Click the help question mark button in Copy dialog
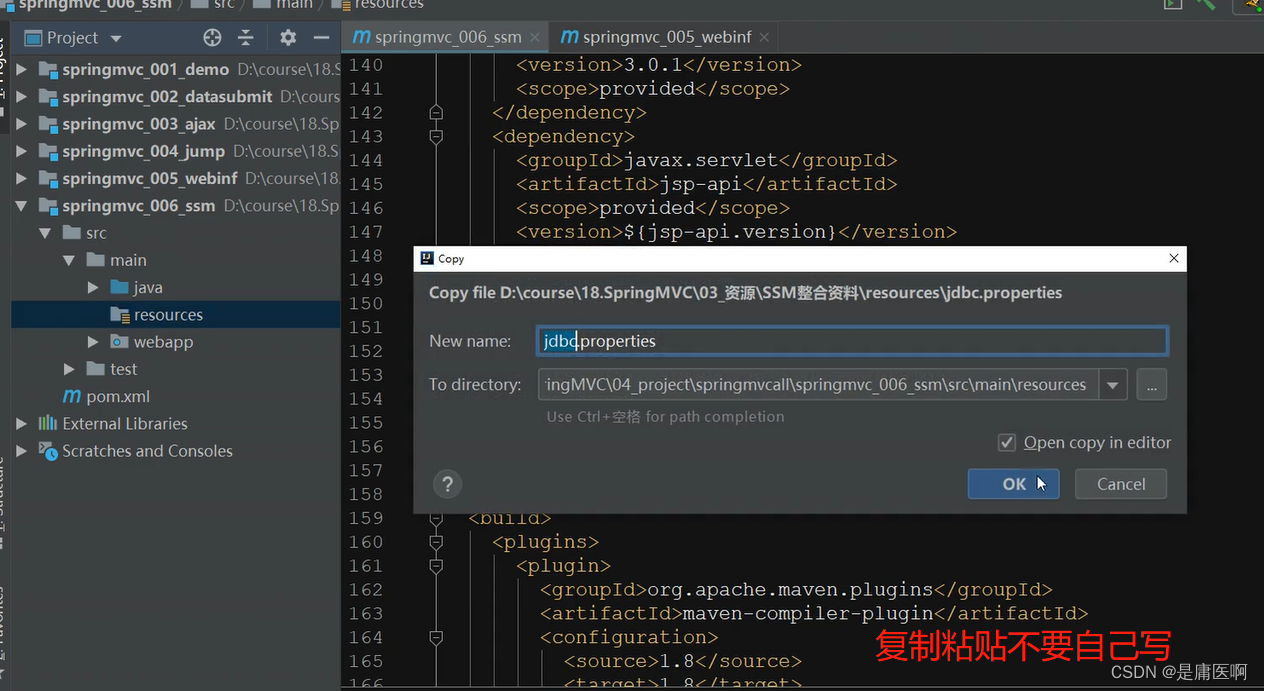The width and height of the screenshot is (1264, 691). coord(447,484)
